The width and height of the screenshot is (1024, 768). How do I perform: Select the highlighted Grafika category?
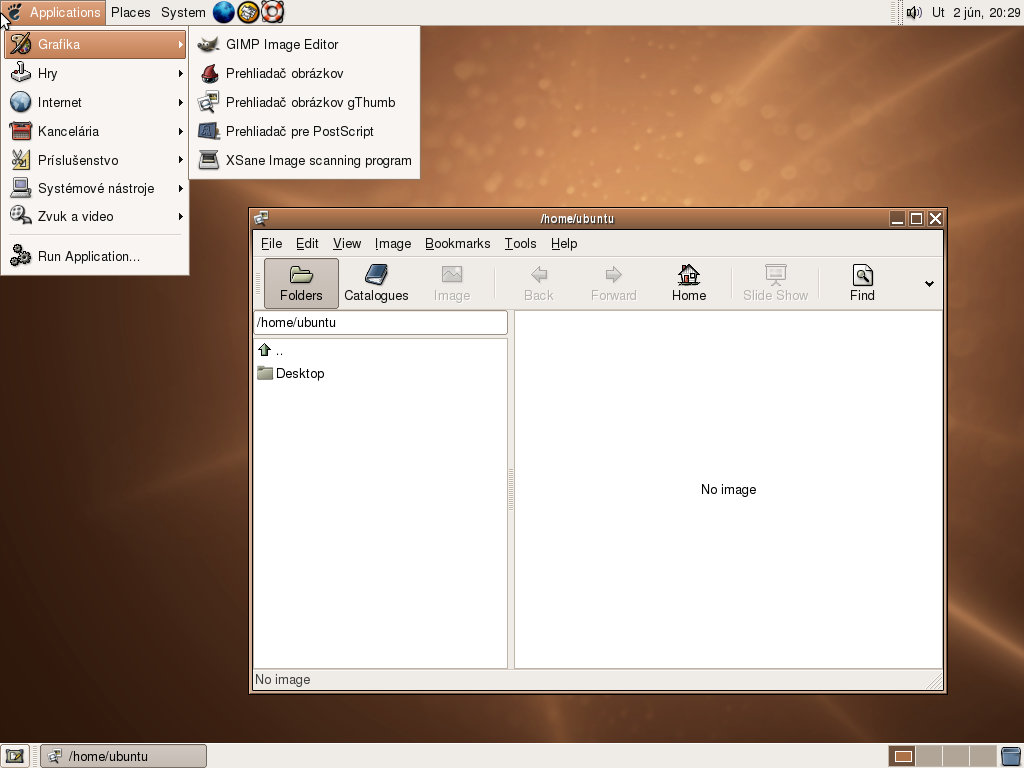[95, 44]
